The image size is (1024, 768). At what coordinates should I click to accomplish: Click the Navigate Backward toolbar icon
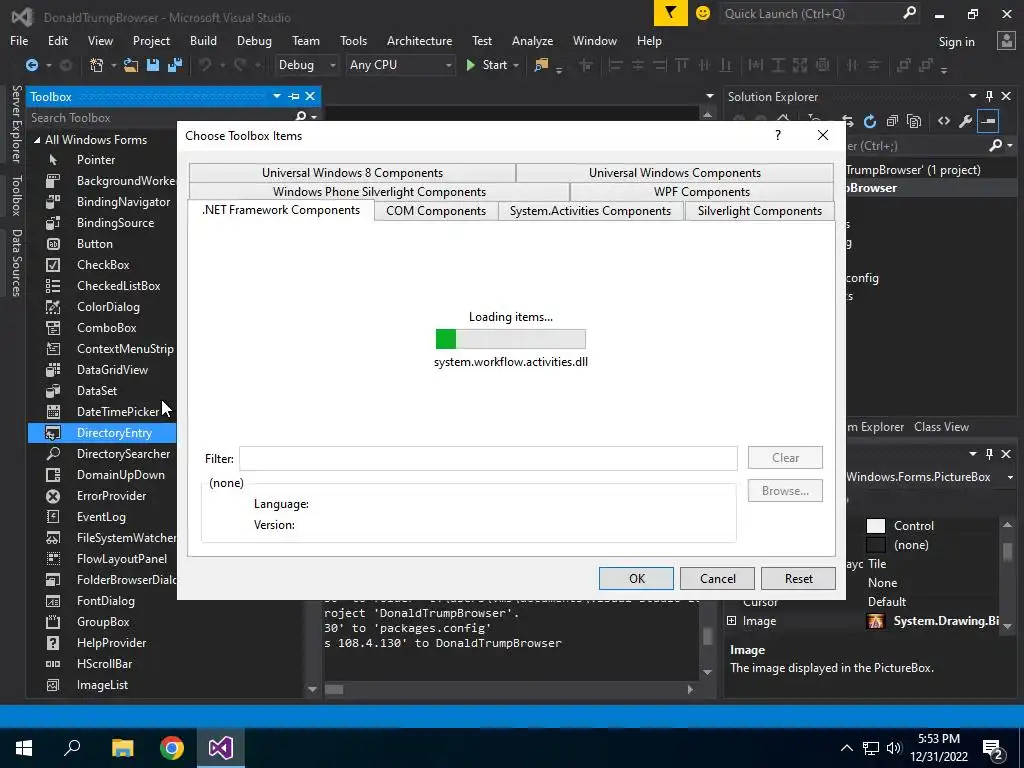[x=31, y=65]
